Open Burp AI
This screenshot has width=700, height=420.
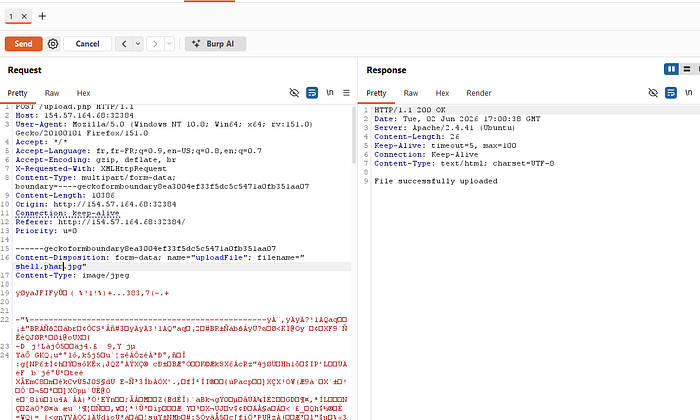(x=215, y=44)
